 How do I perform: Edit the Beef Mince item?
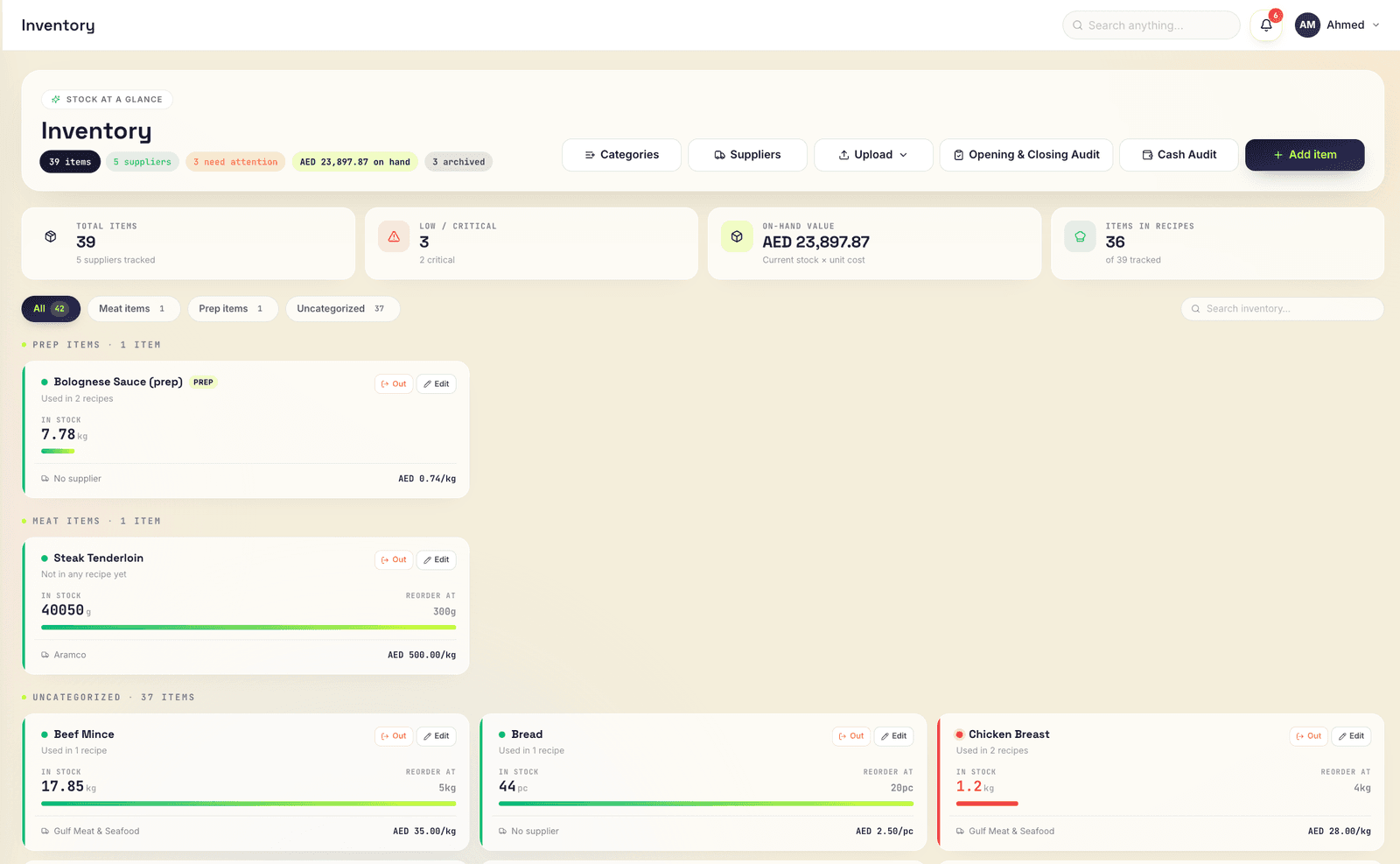point(436,736)
